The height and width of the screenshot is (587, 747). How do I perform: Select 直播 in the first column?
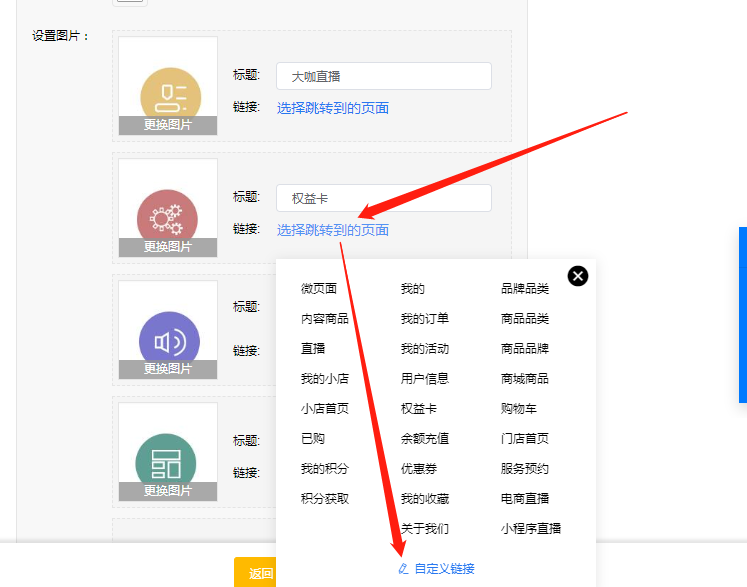pyautogui.click(x=313, y=349)
